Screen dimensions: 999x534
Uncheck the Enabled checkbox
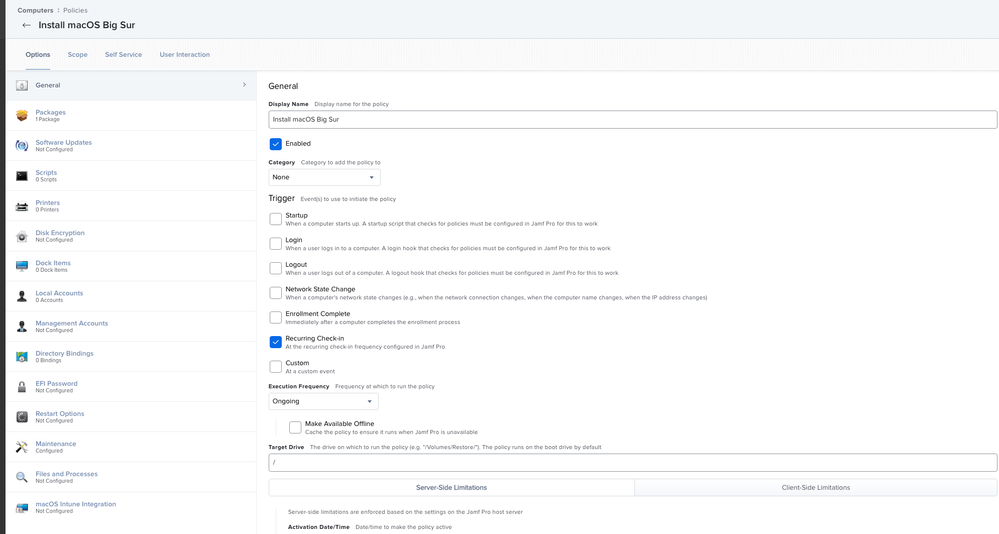[275, 144]
